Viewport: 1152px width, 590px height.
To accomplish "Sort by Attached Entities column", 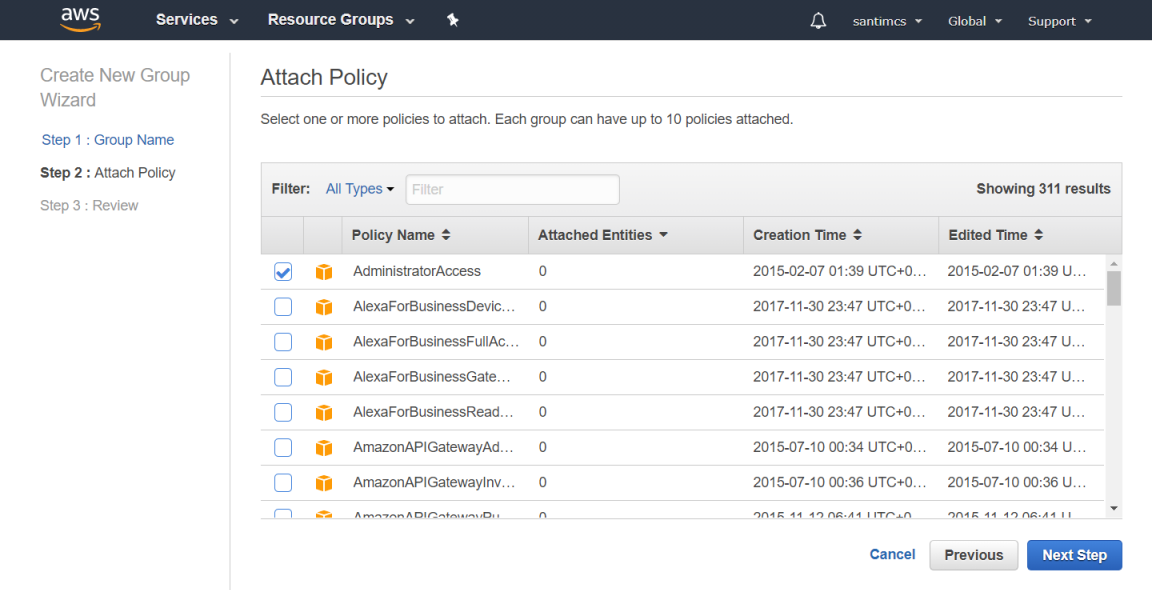I will (602, 235).
